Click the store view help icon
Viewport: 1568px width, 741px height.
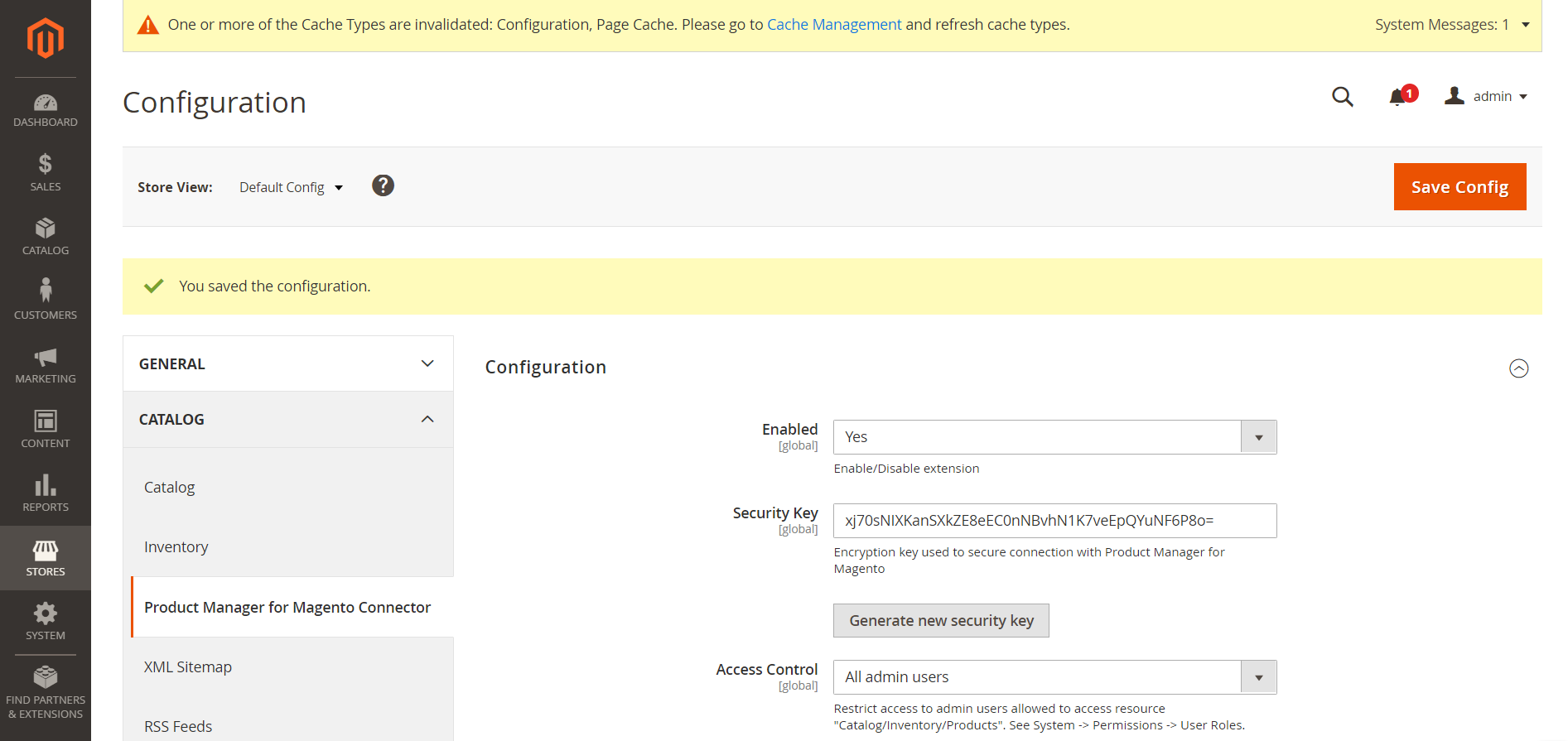[383, 185]
